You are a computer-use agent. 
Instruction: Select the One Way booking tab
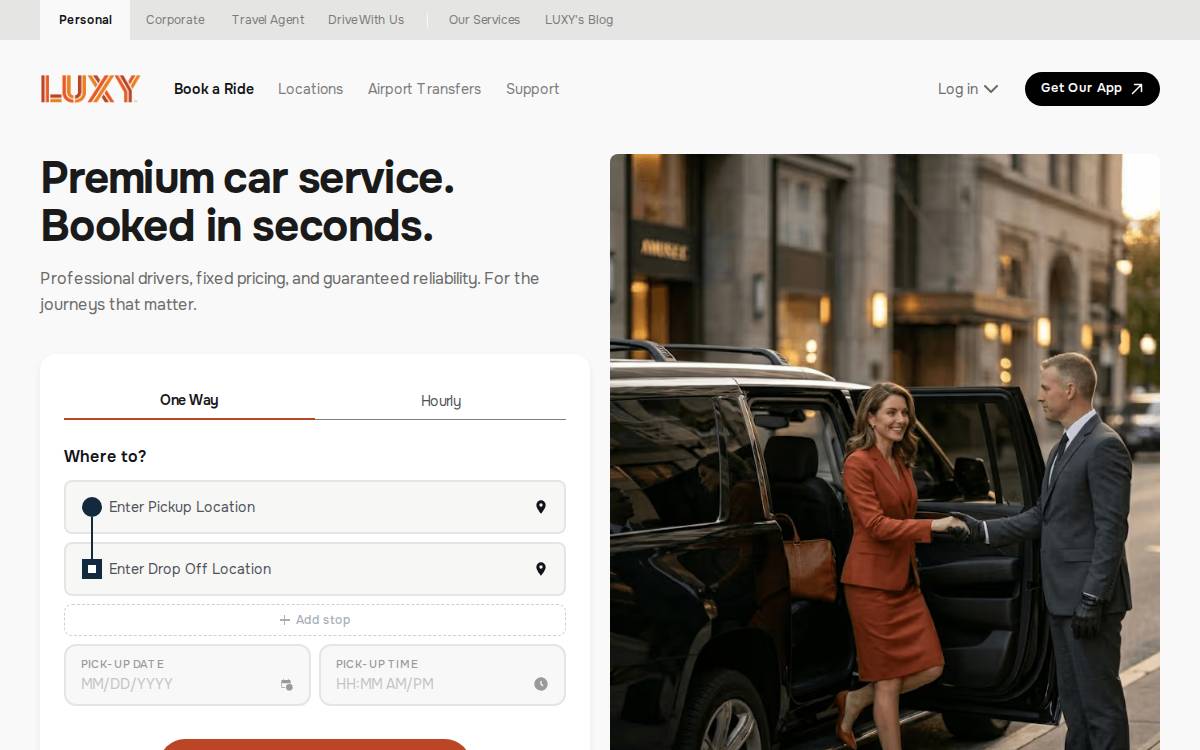pyautogui.click(x=189, y=400)
